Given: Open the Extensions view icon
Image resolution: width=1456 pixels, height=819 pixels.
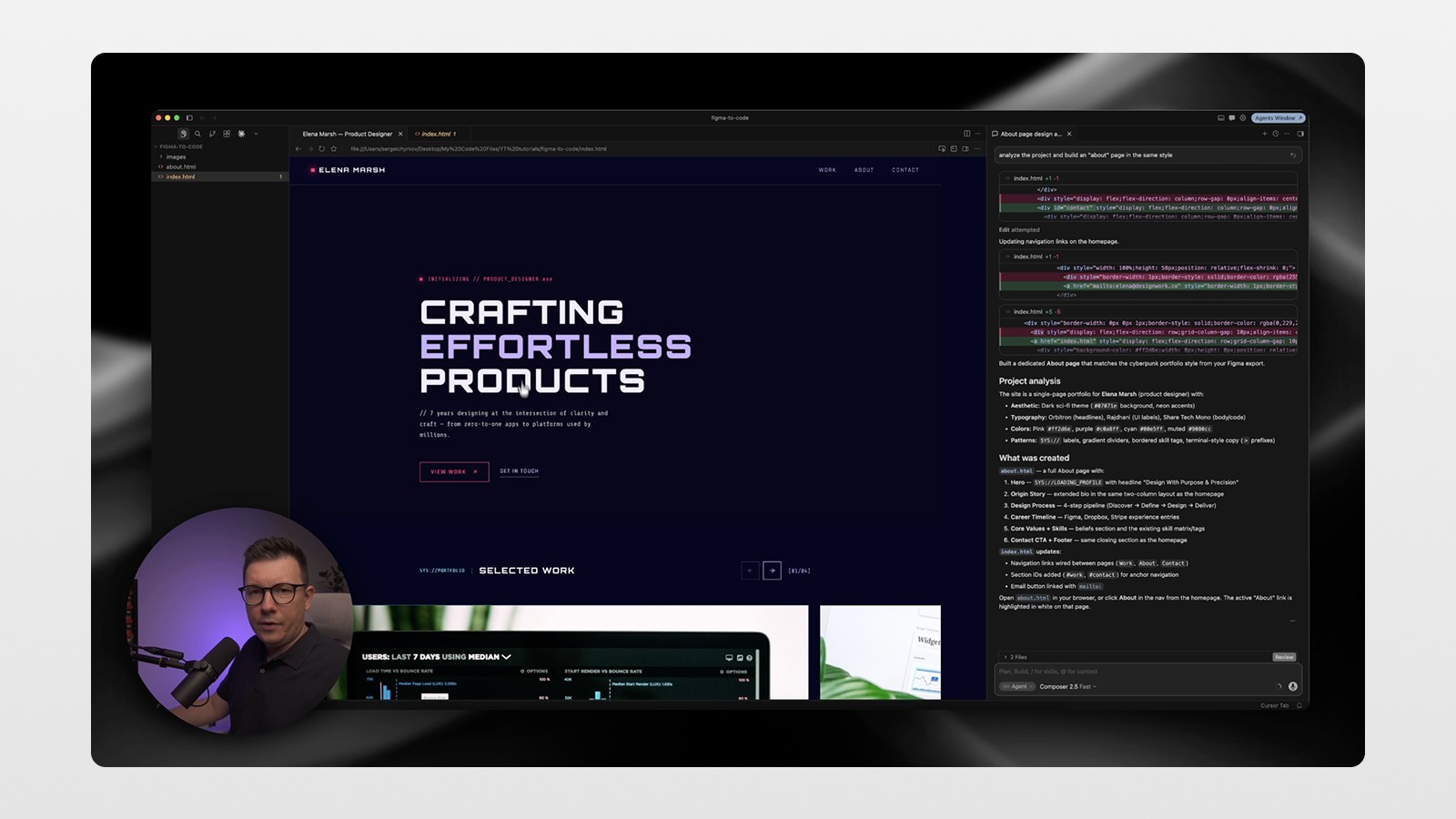Looking at the screenshot, I should [x=227, y=134].
